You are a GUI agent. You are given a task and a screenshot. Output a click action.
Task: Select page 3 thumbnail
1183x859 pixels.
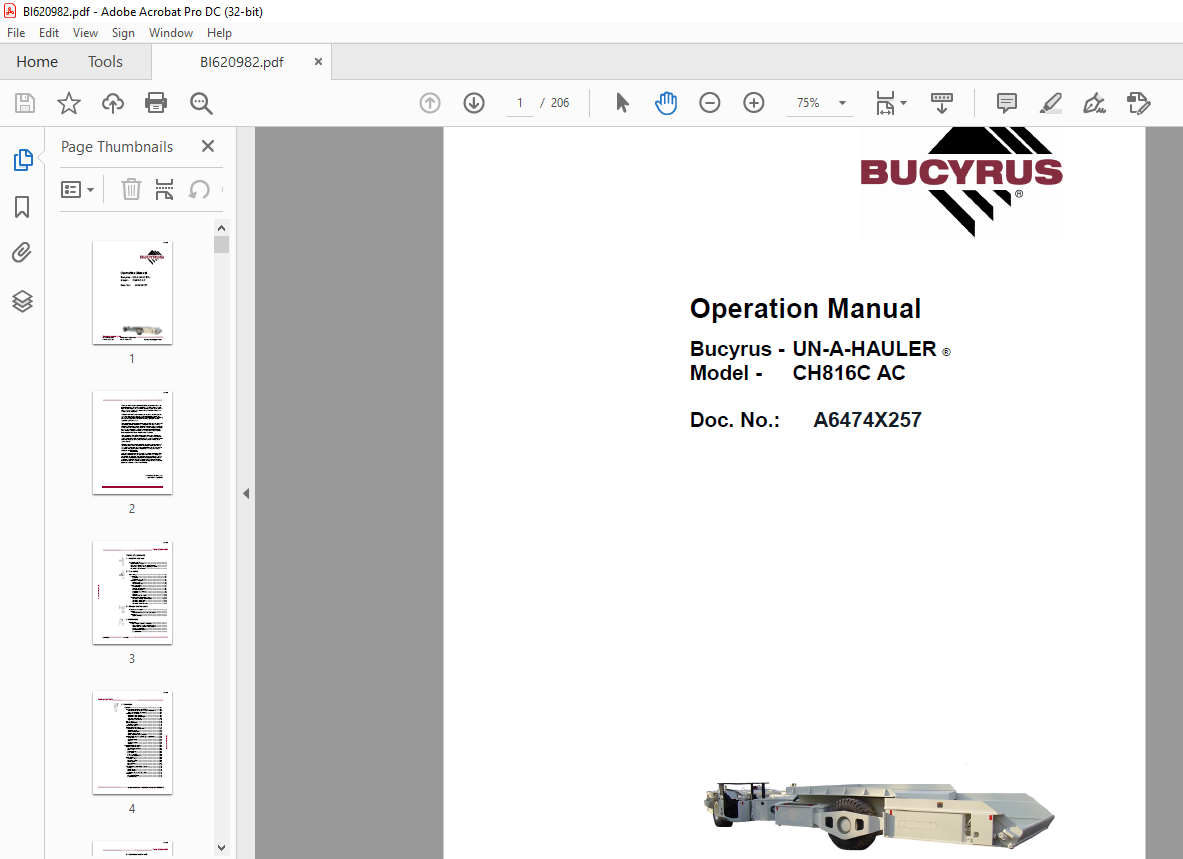tap(132, 593)
